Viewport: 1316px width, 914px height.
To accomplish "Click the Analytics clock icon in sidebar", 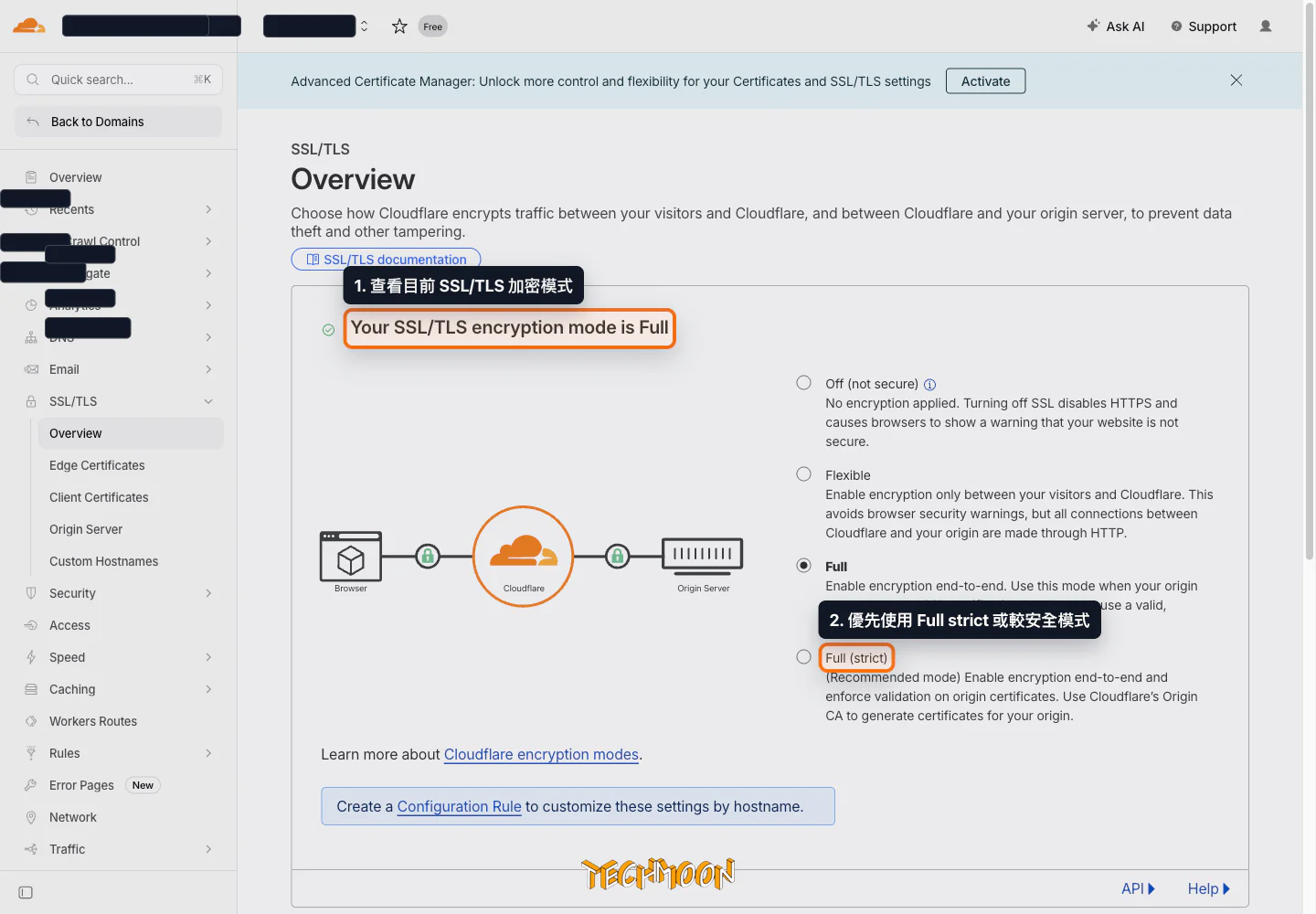I will [x=31, y=305].
